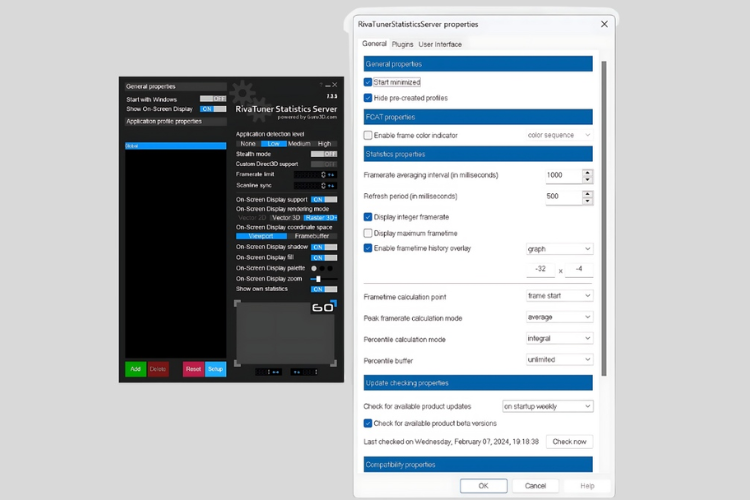Toggle Stealth mode switch

coord(324,154)
